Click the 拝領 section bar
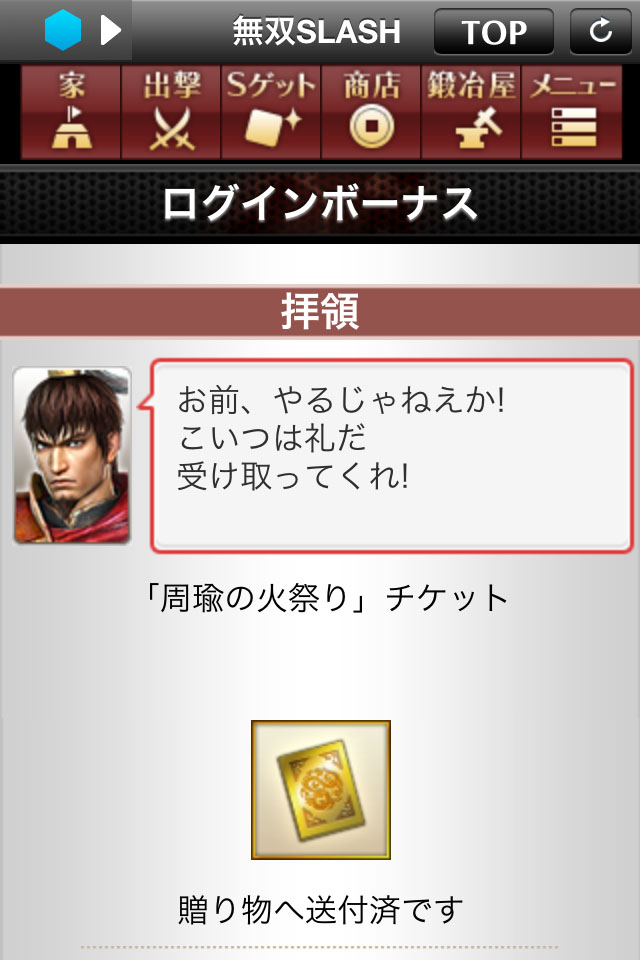Viewport: 640px width, 960px height. (320, 311)
